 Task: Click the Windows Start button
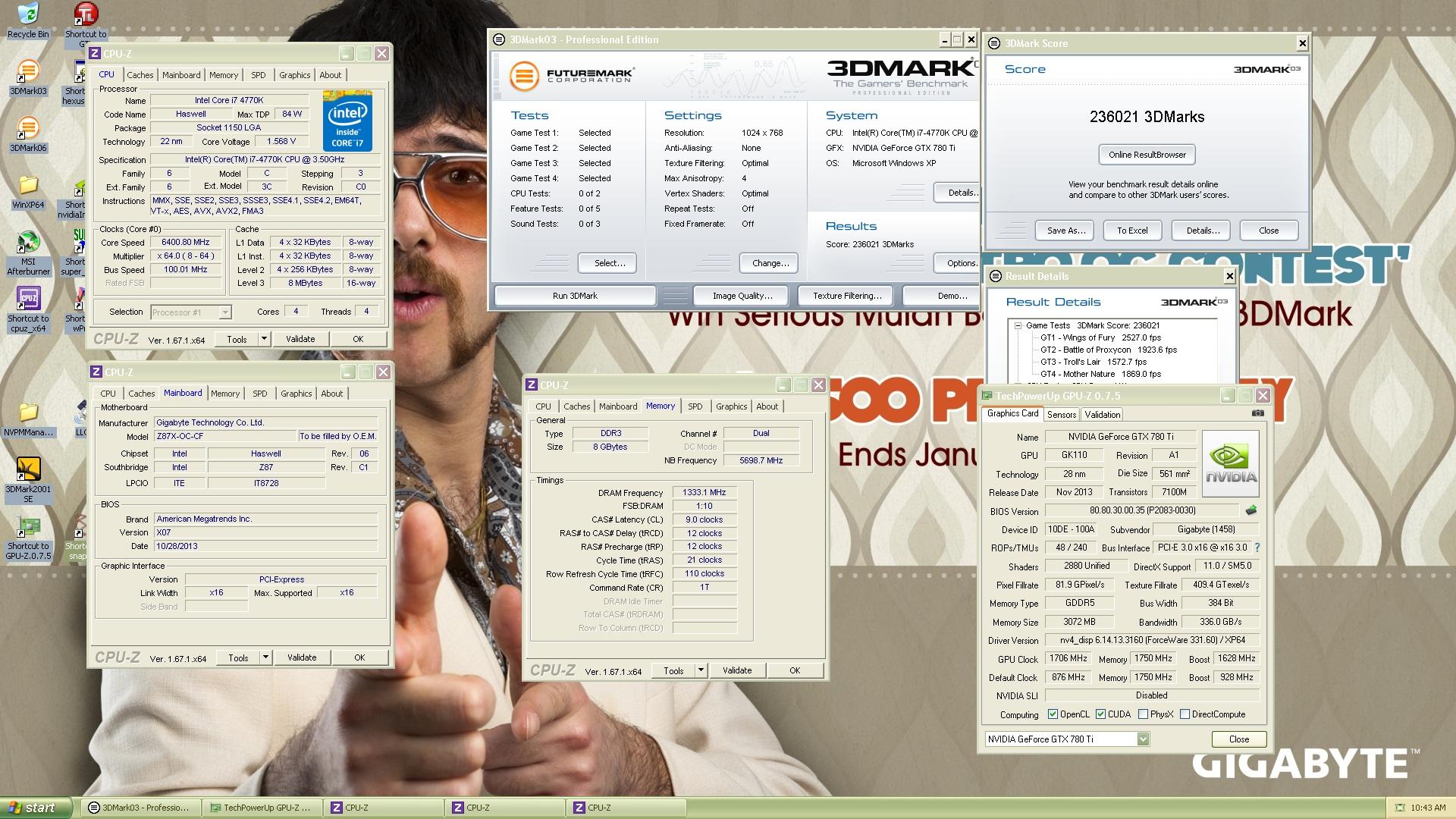click(36, 808)
